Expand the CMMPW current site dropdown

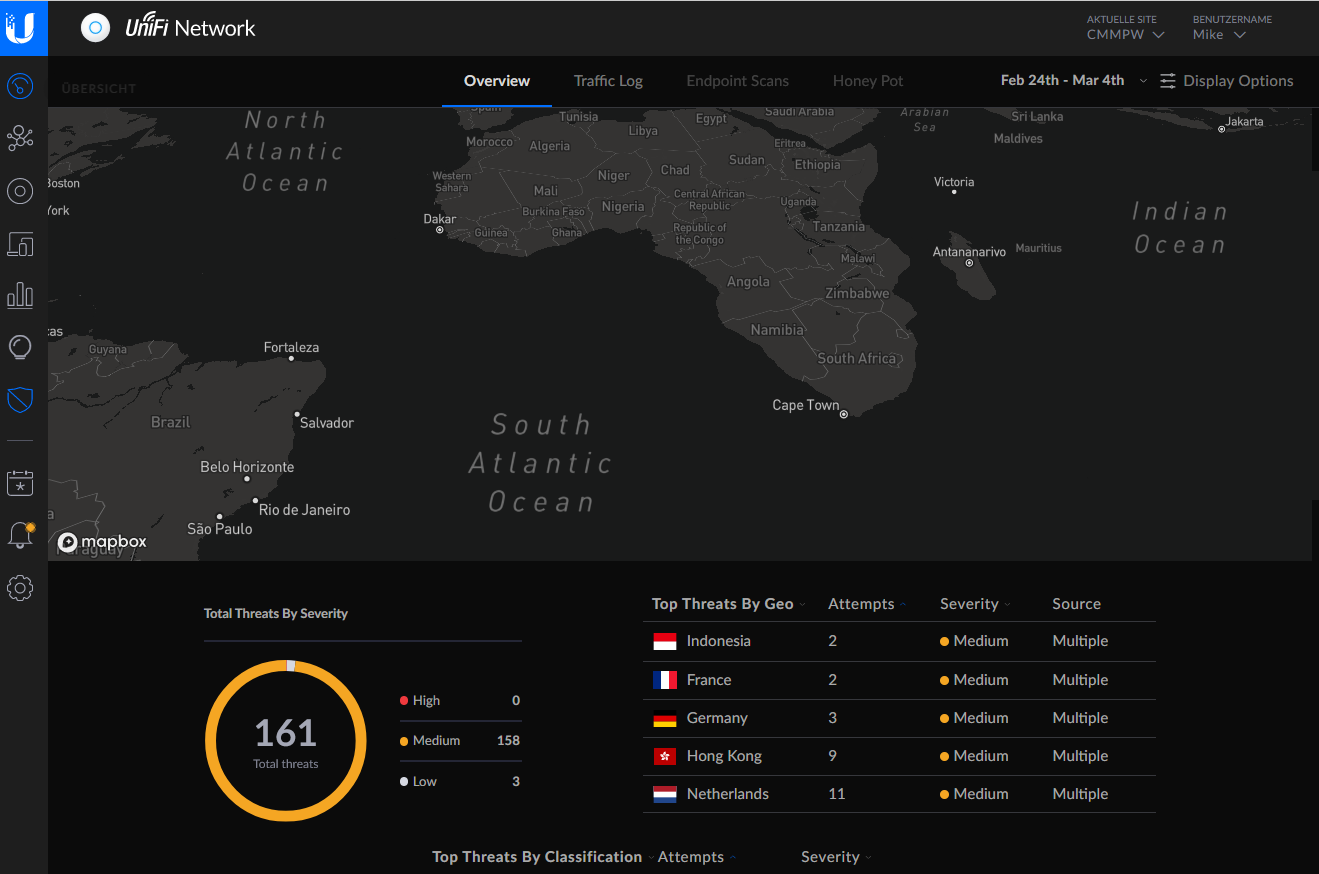[1126, 35]
